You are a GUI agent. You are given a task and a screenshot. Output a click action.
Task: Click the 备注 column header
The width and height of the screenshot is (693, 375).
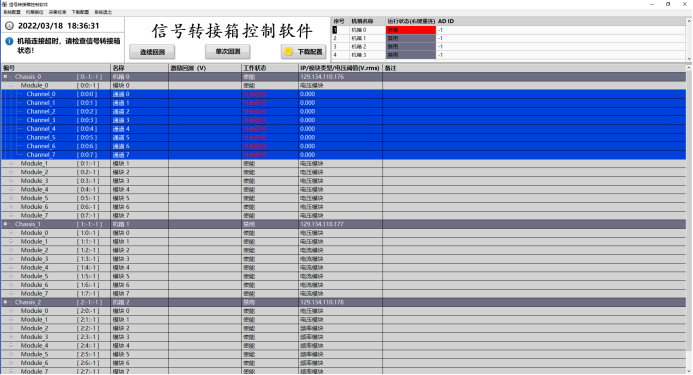click(534, 68)
